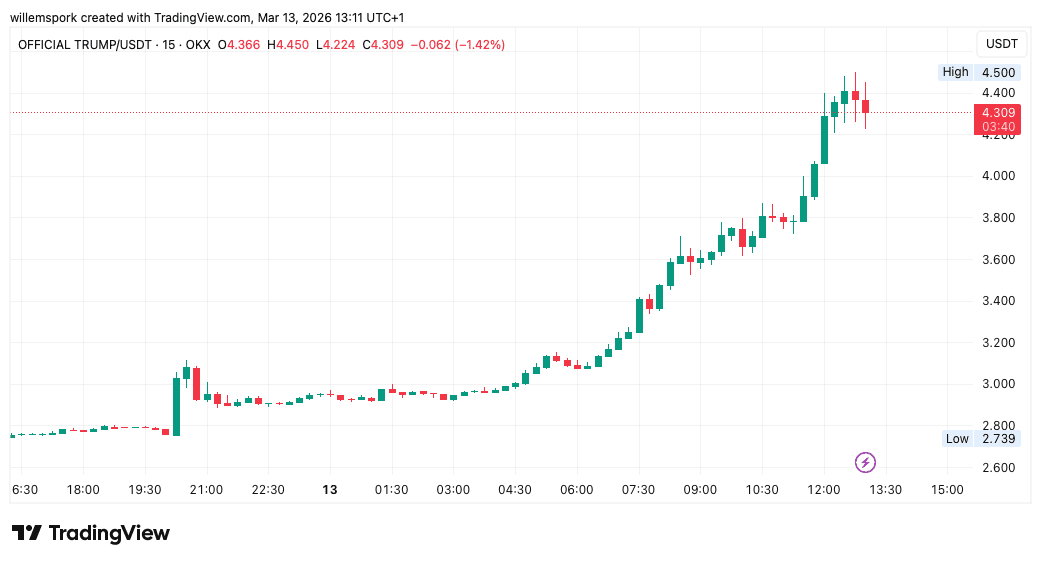Click the TradingView wordmark text
The image size is (1041, 563).
point(108,533)
